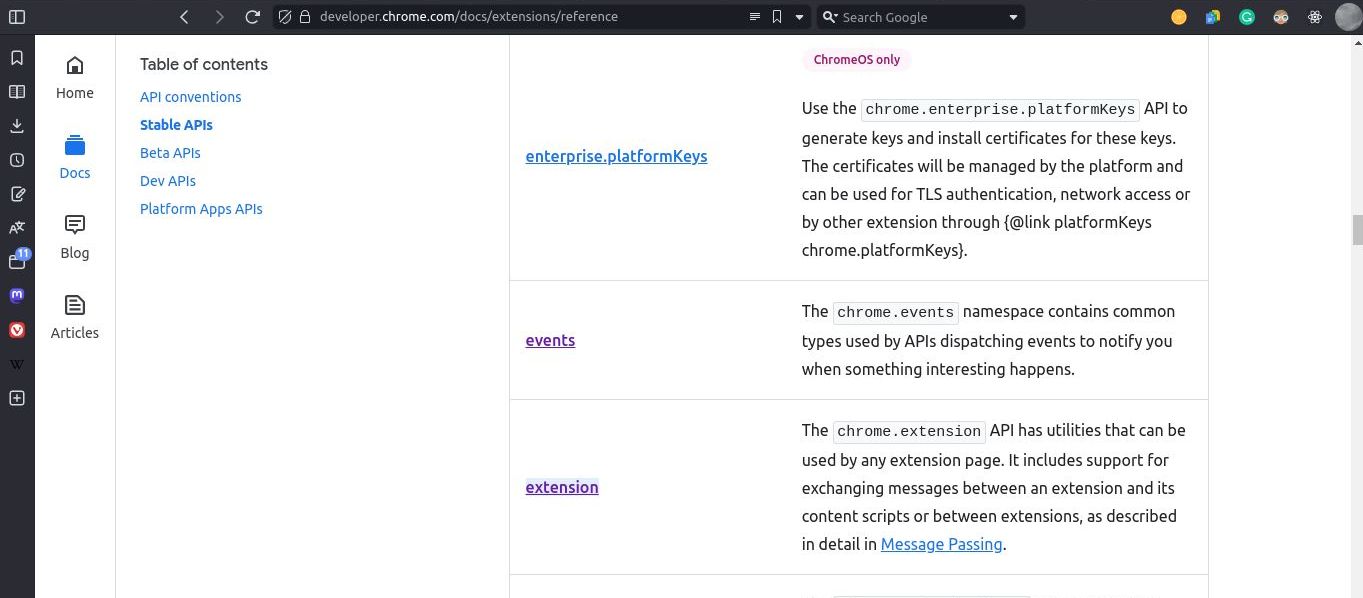
Task: Open the History panel
Action: (x=17, y=160)
